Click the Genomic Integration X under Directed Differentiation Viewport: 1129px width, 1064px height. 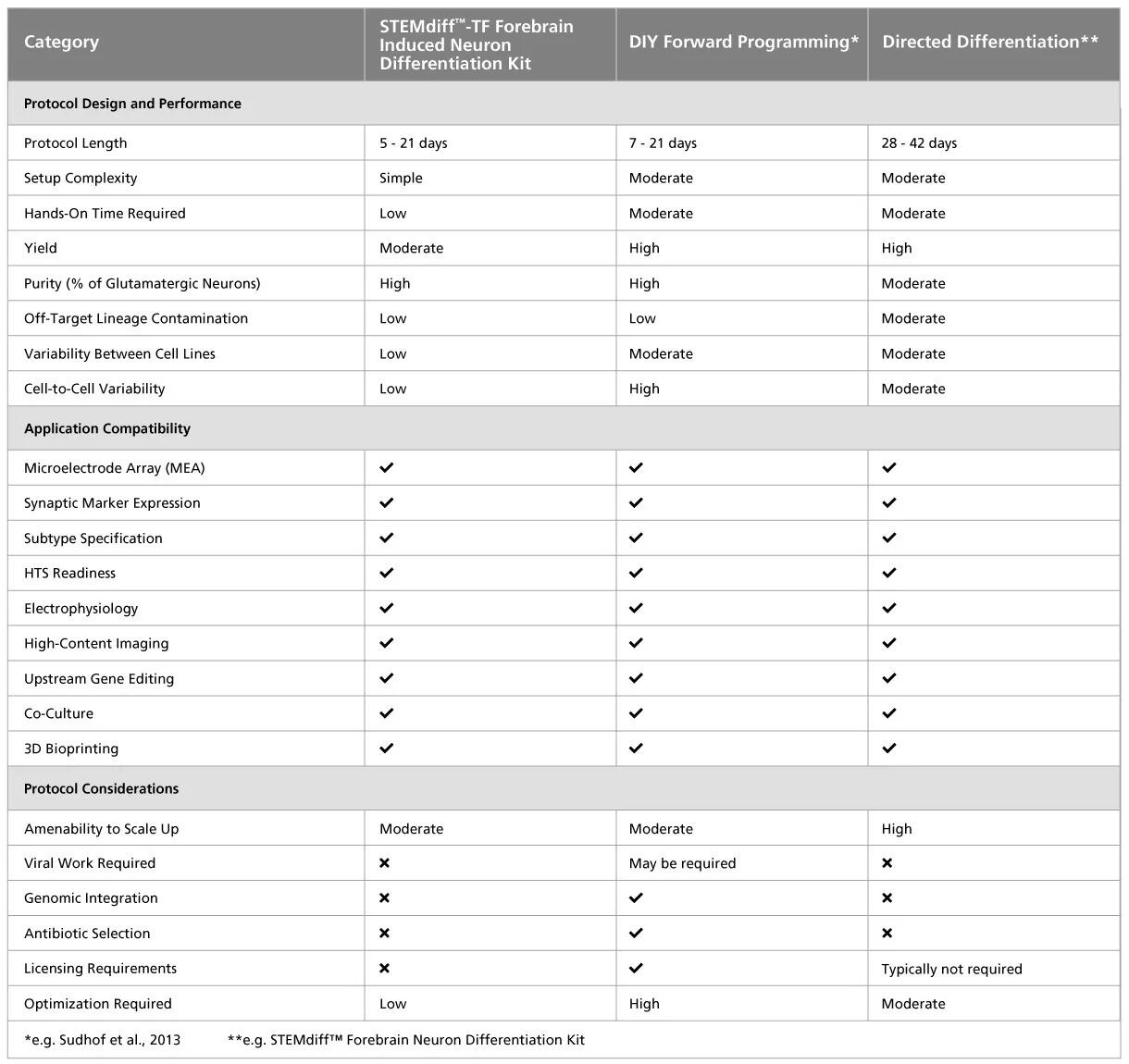(x=887, y=898)
